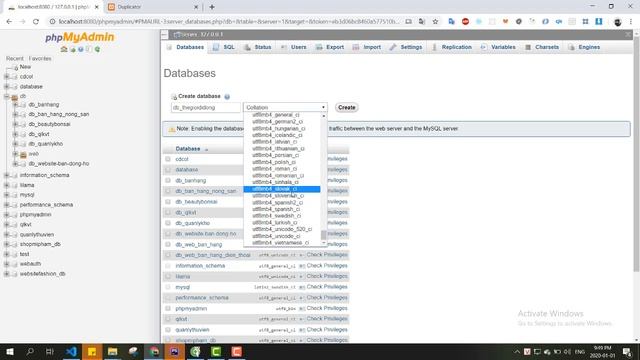The width and height of the screenshot is (640, 360).
Task: Expand phpmyadmin node in tree
Action: (x=7, y=215)
